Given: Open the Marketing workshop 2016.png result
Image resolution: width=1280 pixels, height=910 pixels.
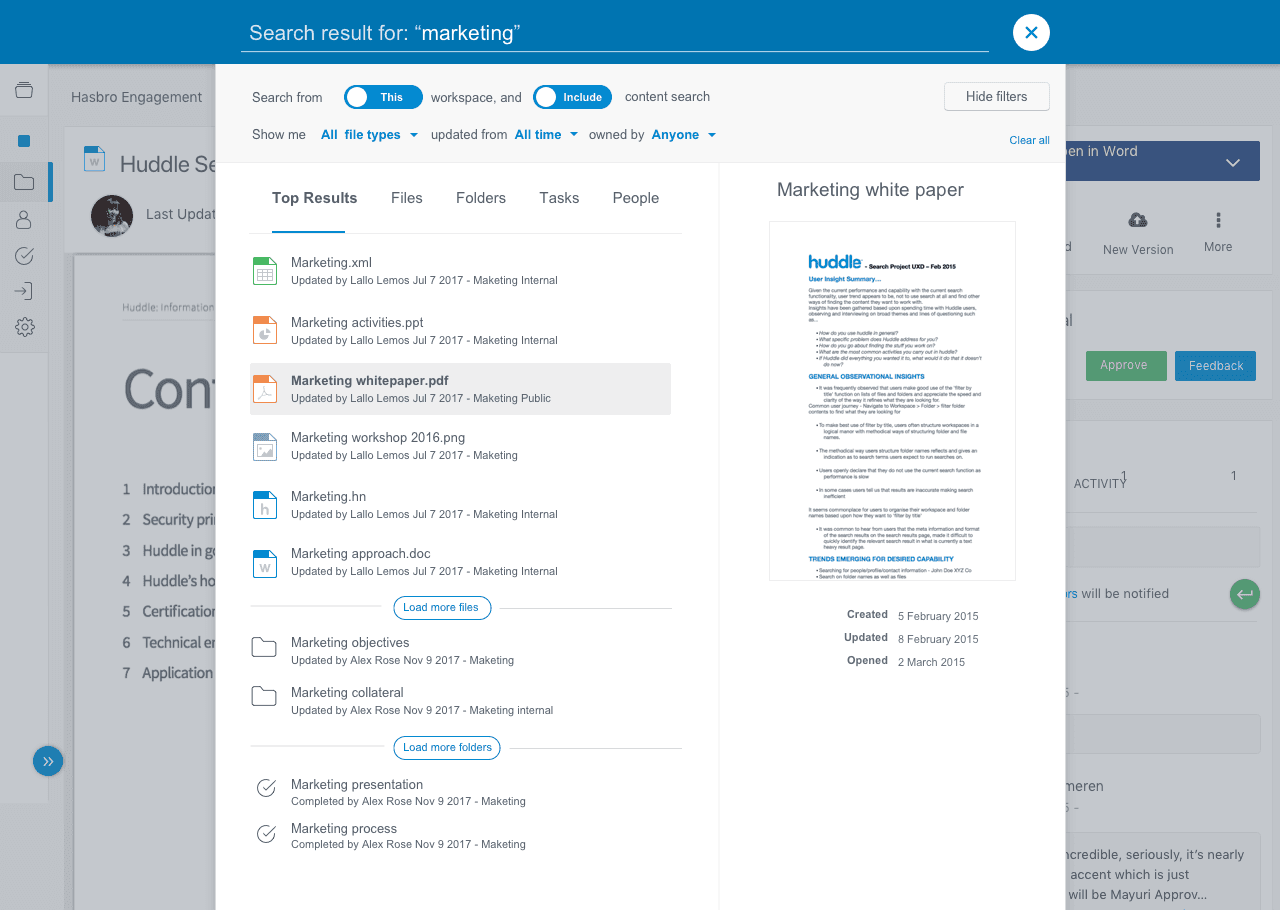Looking at the screenshot, I should click(x=460, y=446).
